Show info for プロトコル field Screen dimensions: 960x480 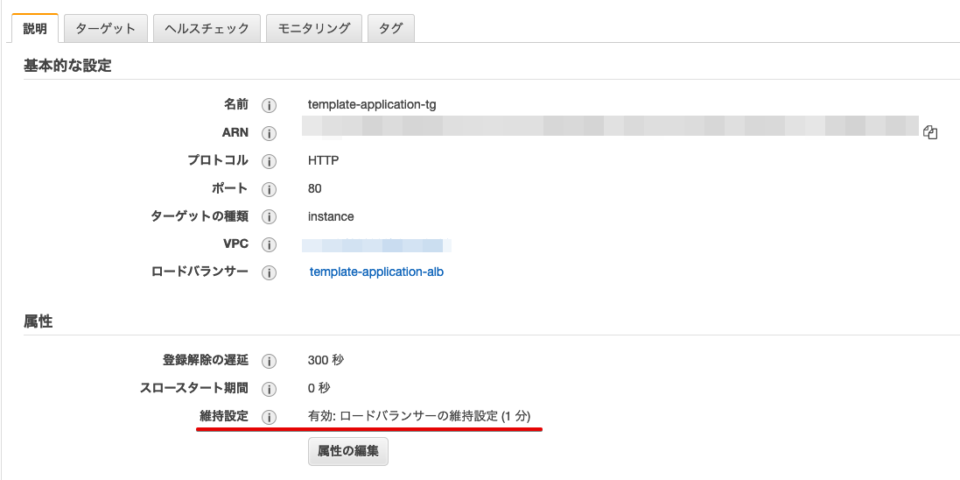coord(269,161)
